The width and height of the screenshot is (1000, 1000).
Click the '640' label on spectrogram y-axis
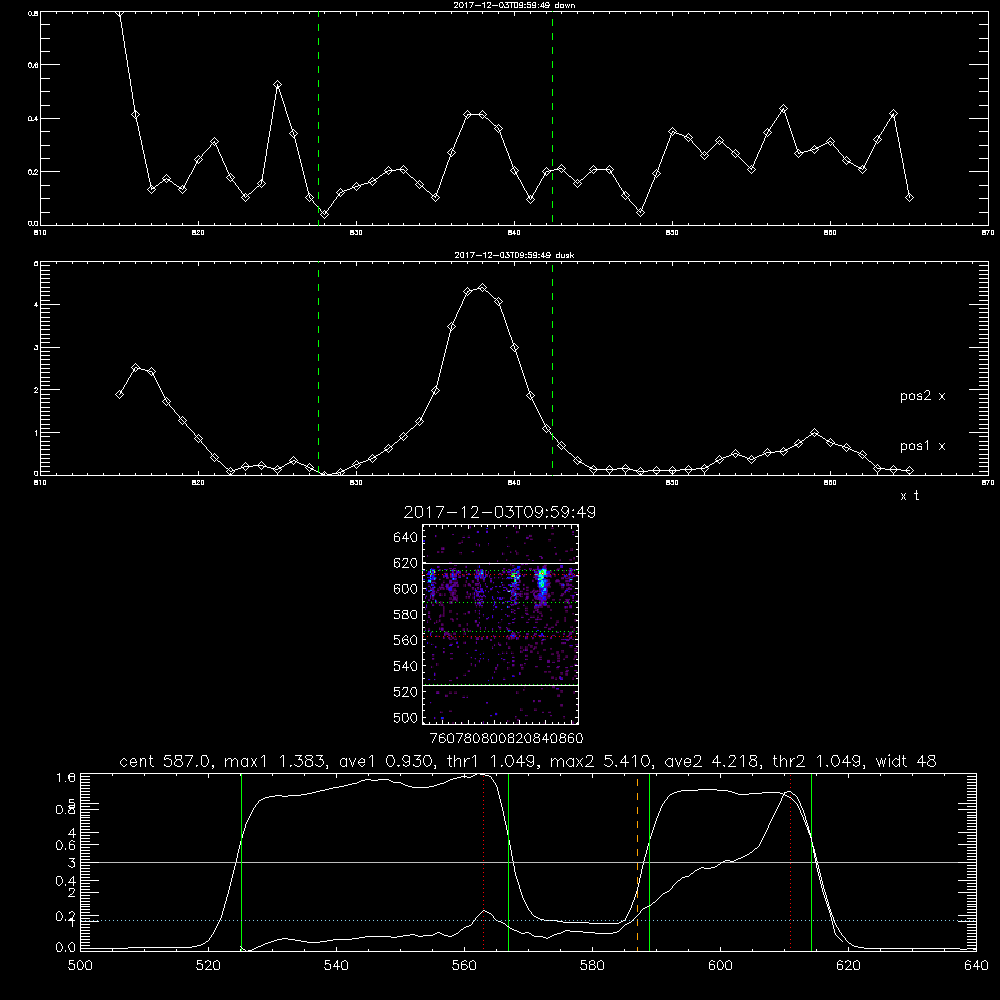406,538
